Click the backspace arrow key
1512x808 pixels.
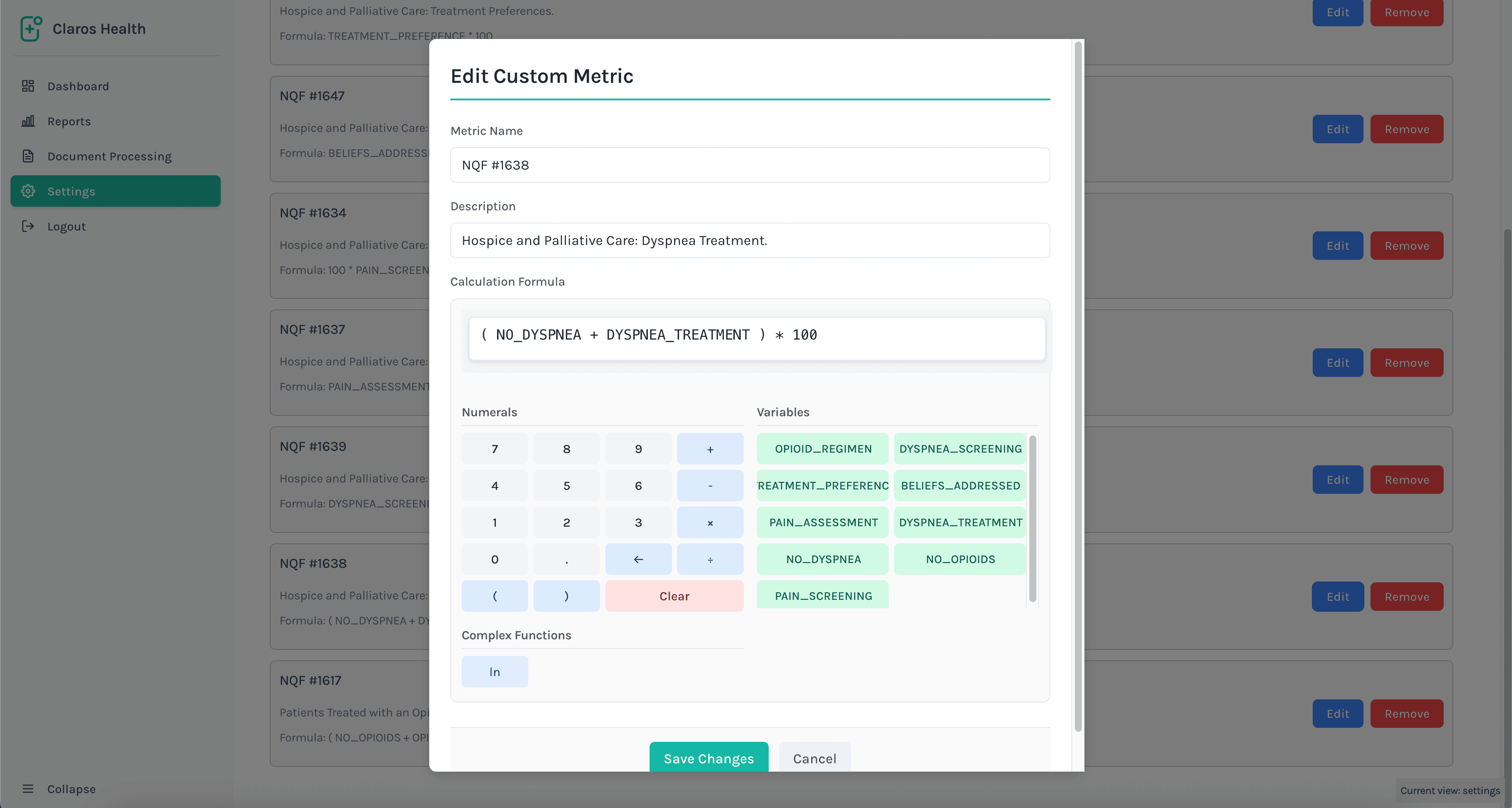click(x=638, y=559)
